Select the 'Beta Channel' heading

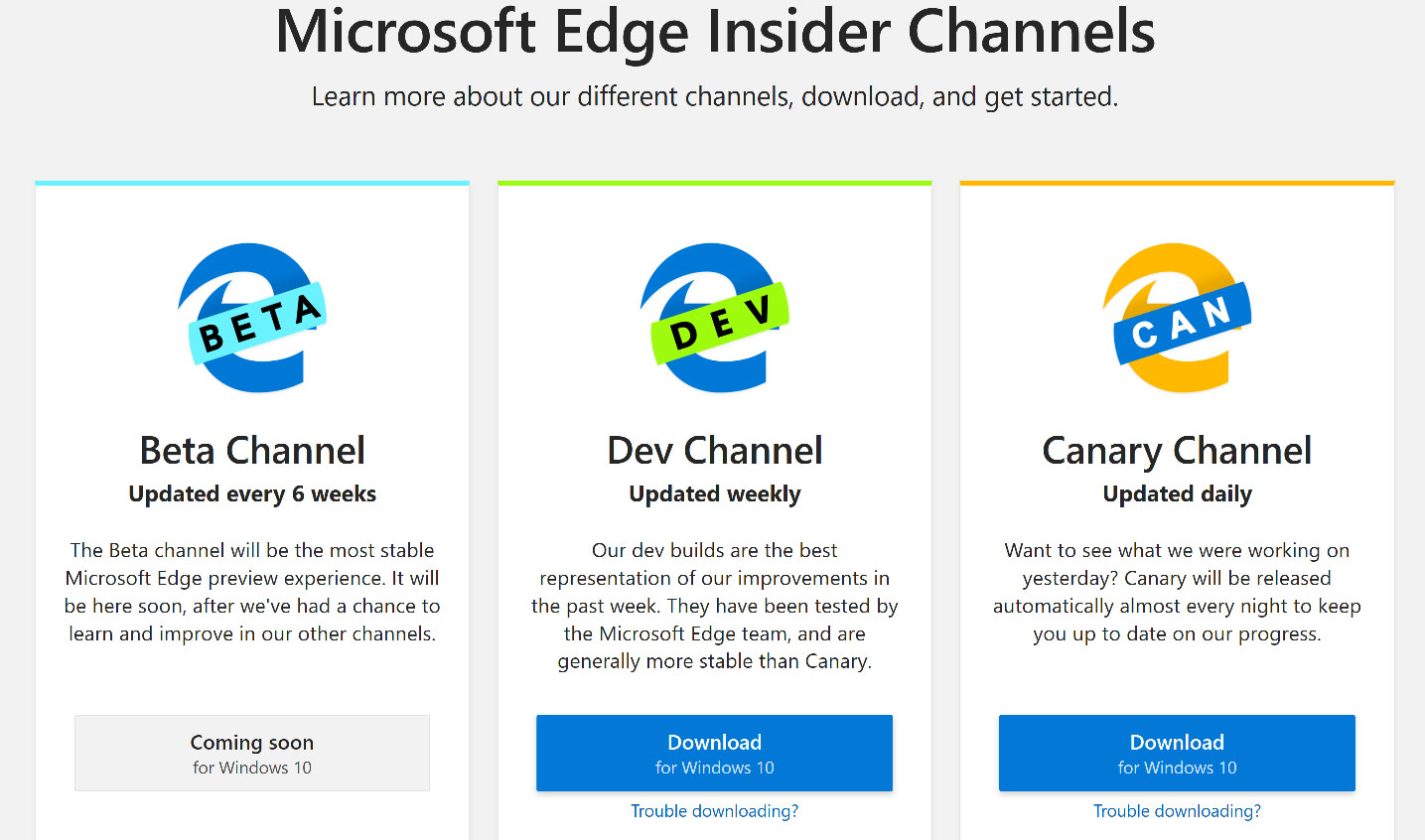251,450
